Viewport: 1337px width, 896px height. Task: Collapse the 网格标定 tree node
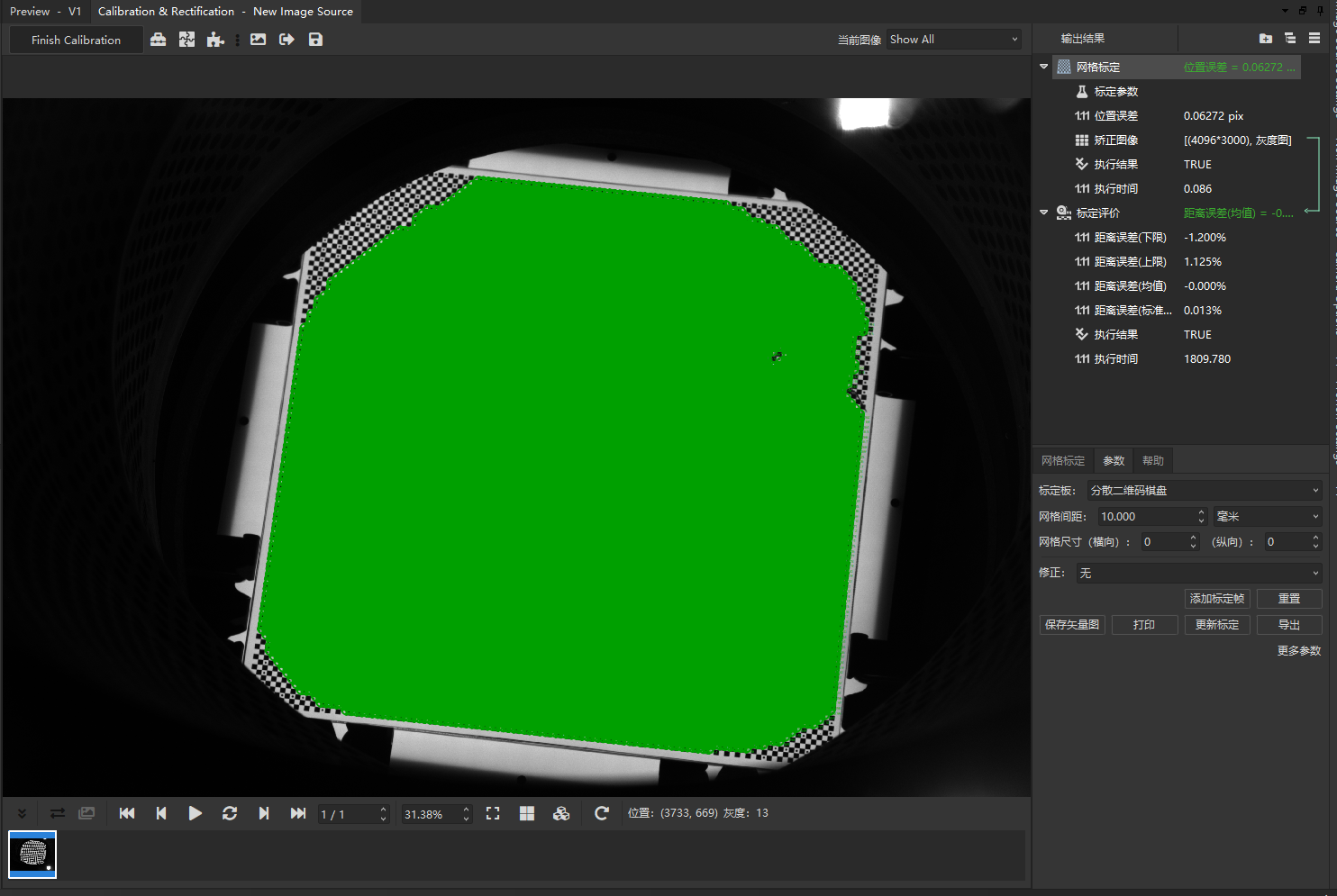[1044, 67]
